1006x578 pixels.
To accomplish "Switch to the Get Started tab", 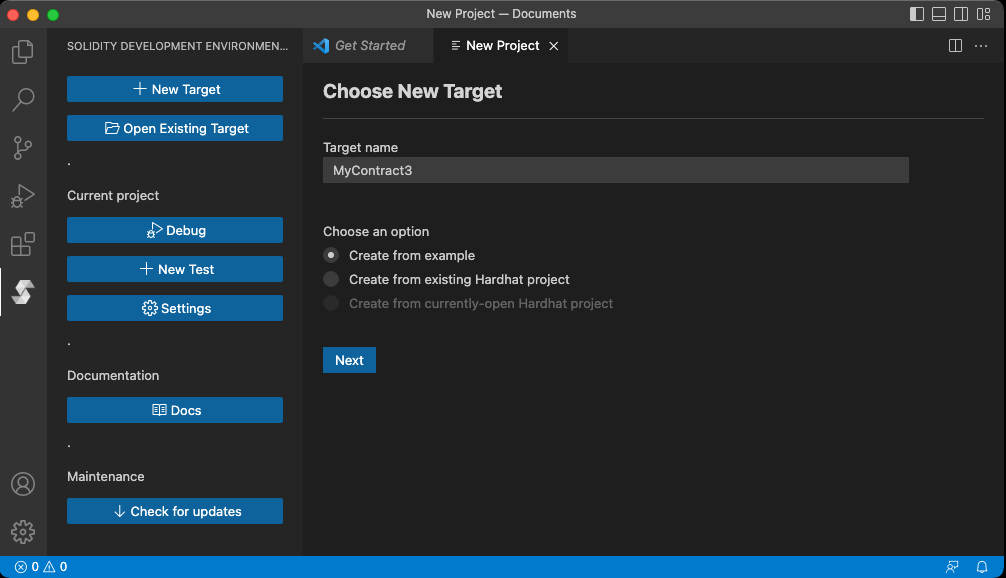I will (x=369, y=46).
